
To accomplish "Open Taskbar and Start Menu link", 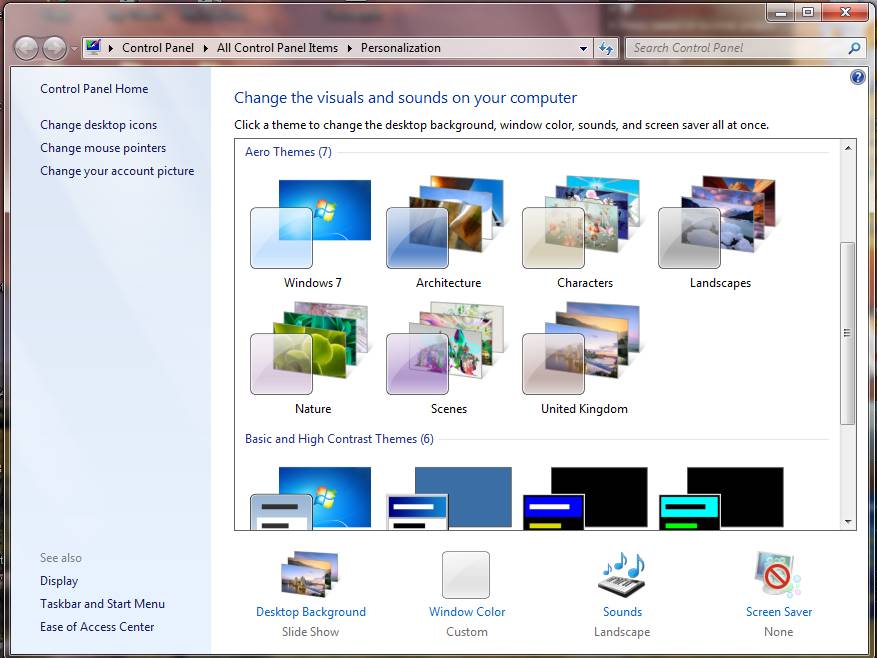I will point(102,604).
